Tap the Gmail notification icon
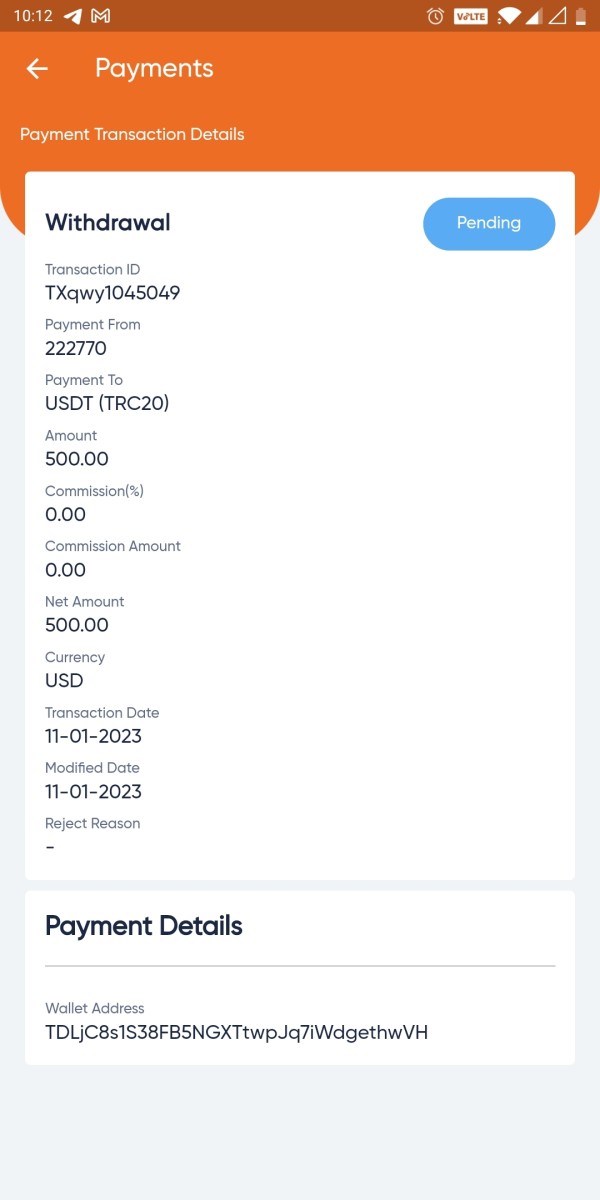 (101, 16)
